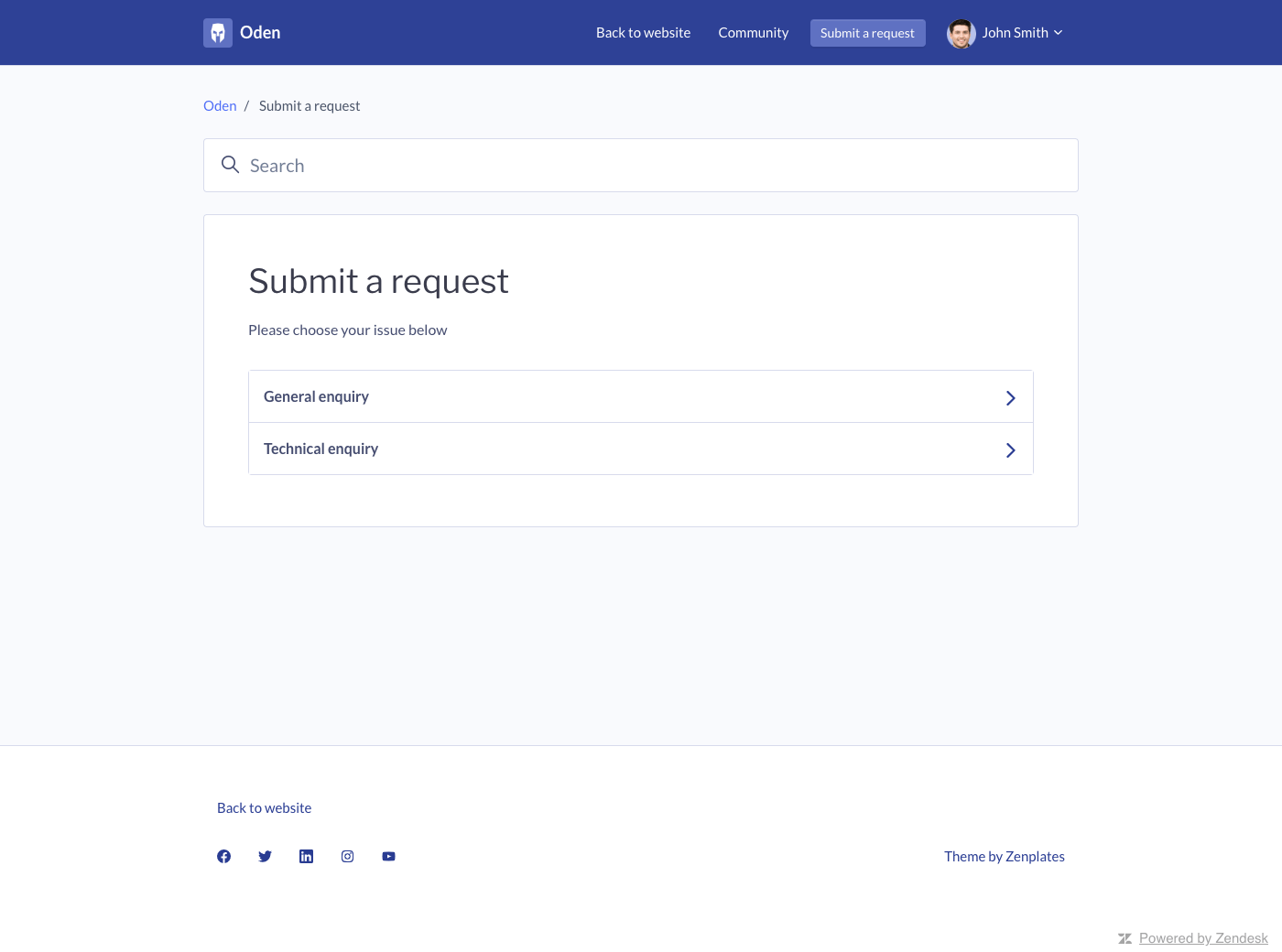Expand Technical enquiry chevron arrow
Viewport: 1282px width, 952px height.
(1010, 449)
